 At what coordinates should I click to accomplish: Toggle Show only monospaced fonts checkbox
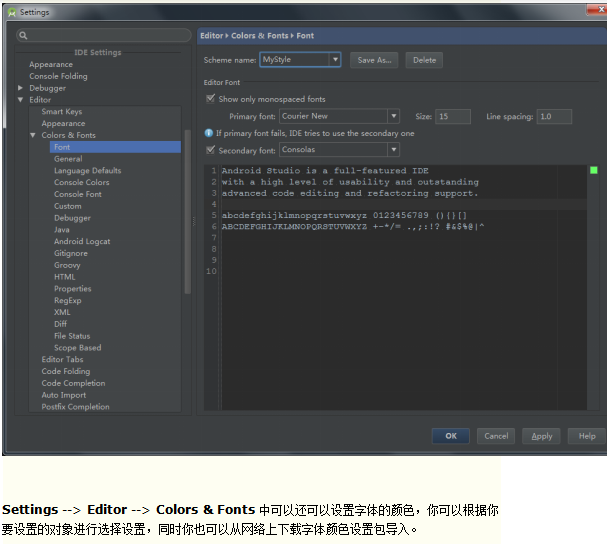coord(210,99)
